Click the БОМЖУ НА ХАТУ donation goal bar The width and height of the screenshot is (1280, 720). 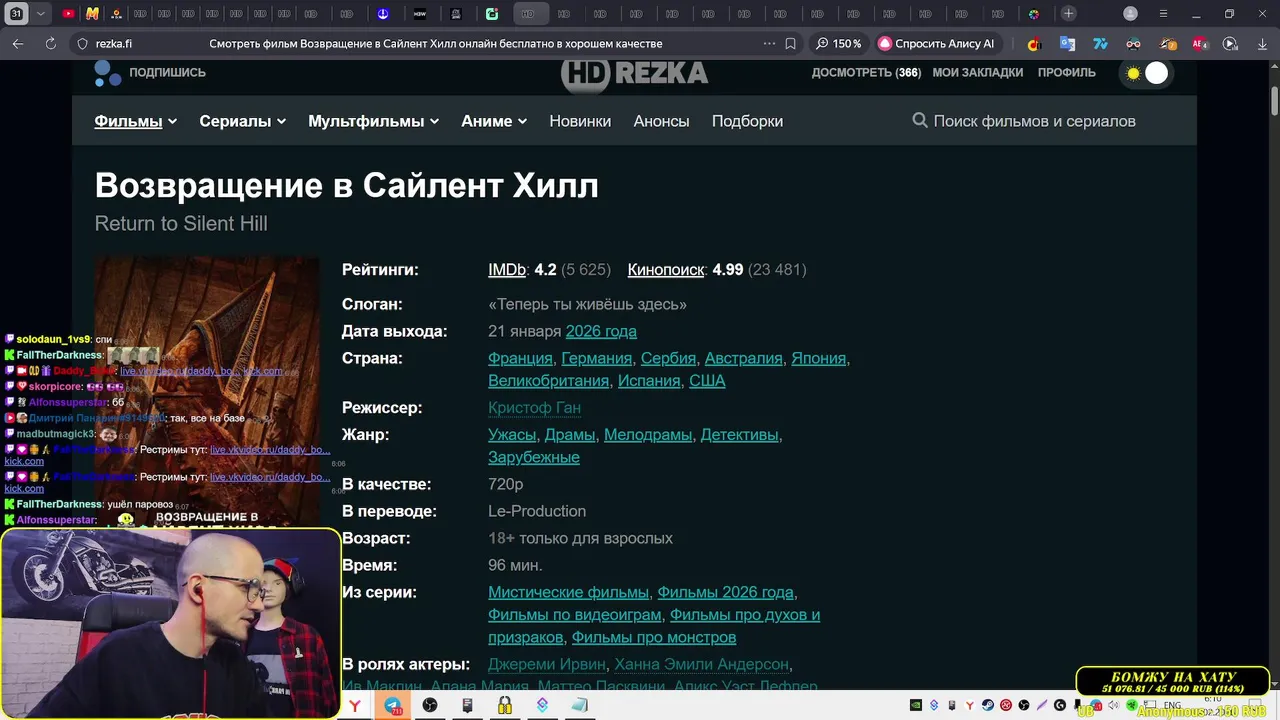(1174, 683)
